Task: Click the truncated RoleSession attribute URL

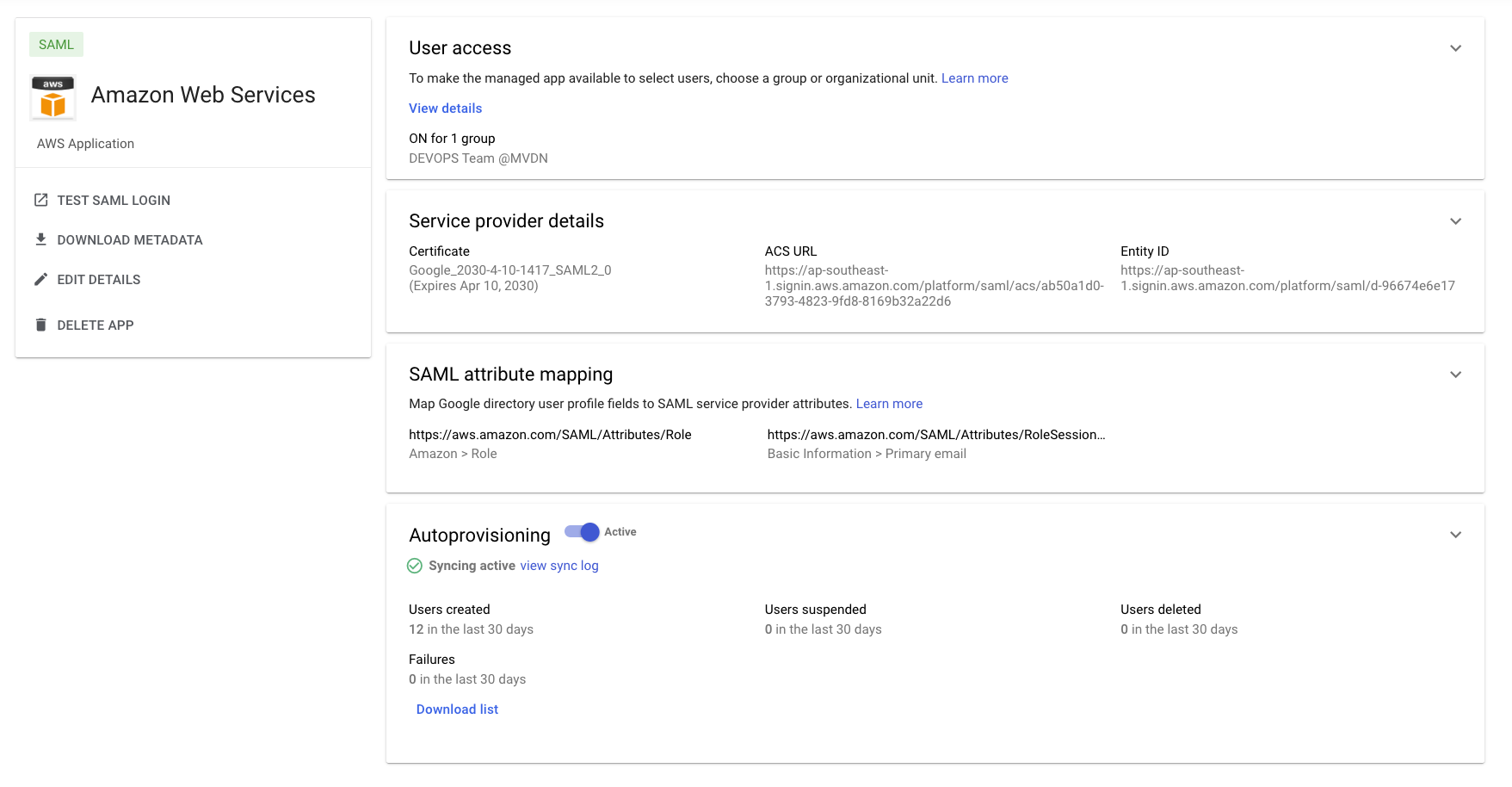Action: [x=936, y=435]
